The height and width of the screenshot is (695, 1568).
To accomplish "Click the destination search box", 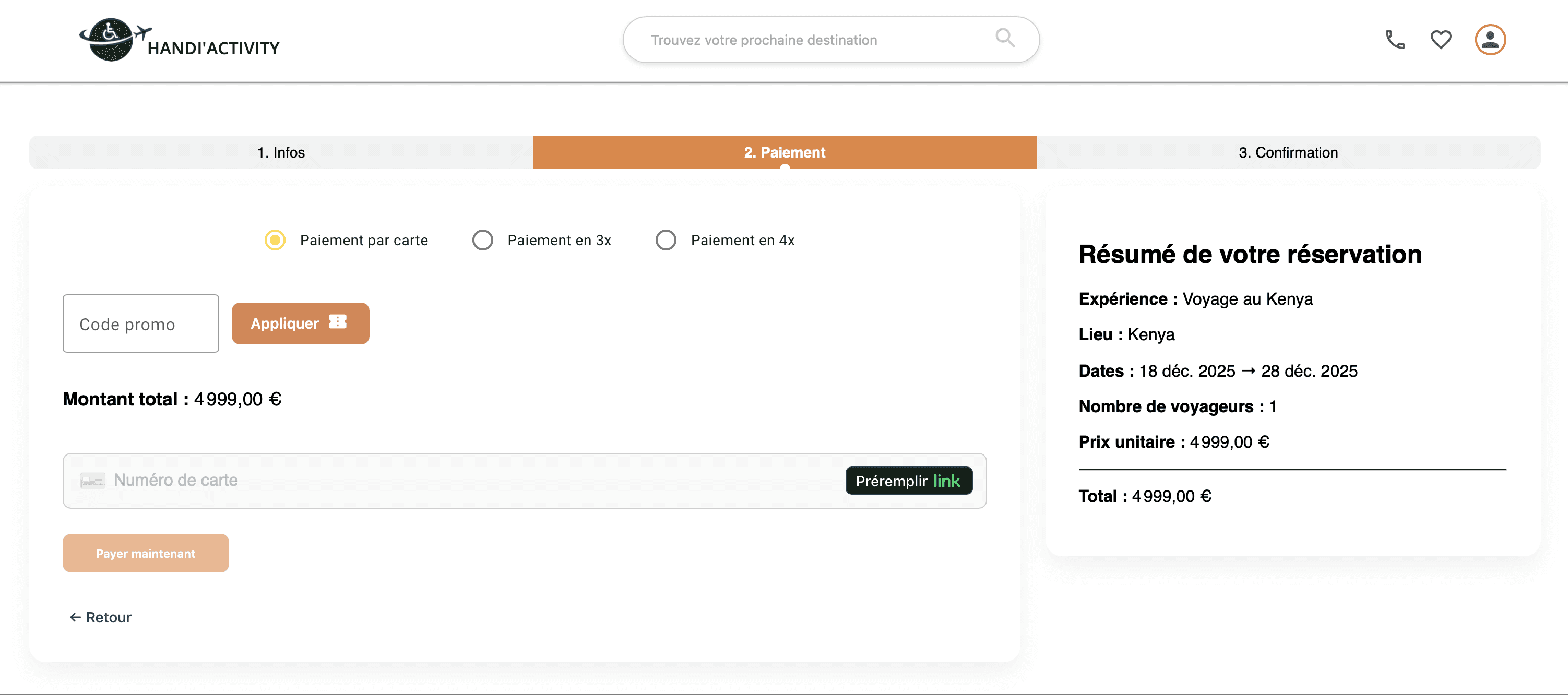I will [x=810, y=40].
